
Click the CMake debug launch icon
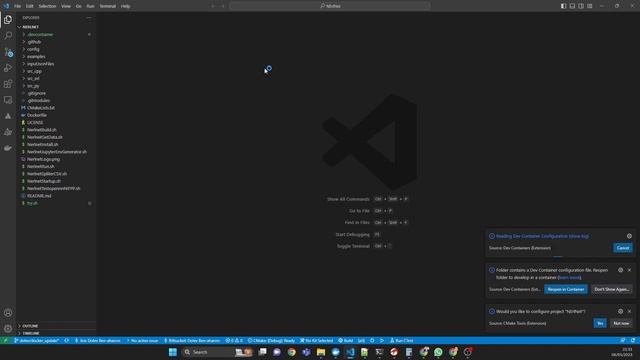(x=372, y=340)
